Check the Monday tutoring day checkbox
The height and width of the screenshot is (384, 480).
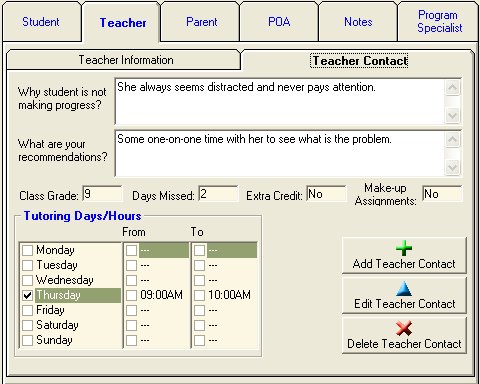pos(27,250)
